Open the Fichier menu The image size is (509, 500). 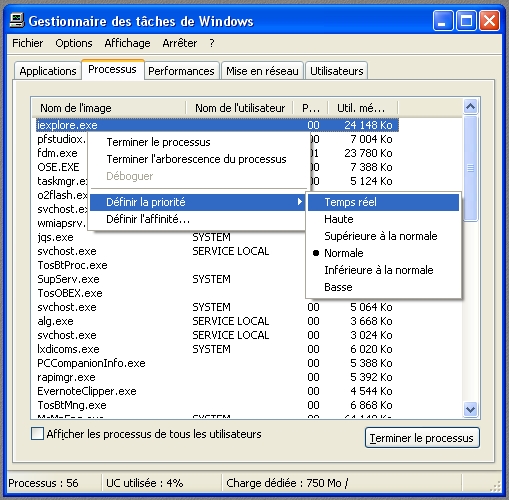click(28, 43)
